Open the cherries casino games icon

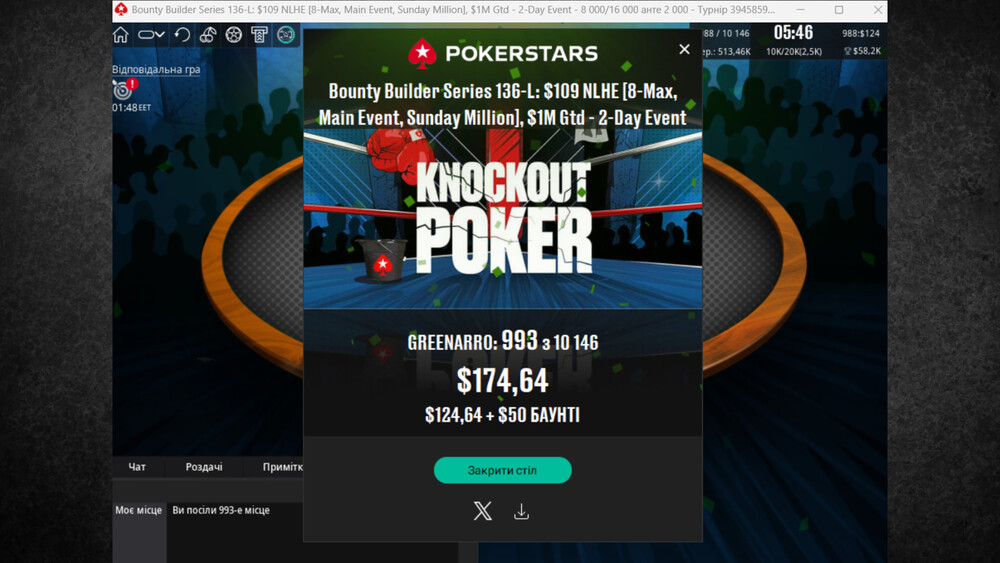pos(208,34)
